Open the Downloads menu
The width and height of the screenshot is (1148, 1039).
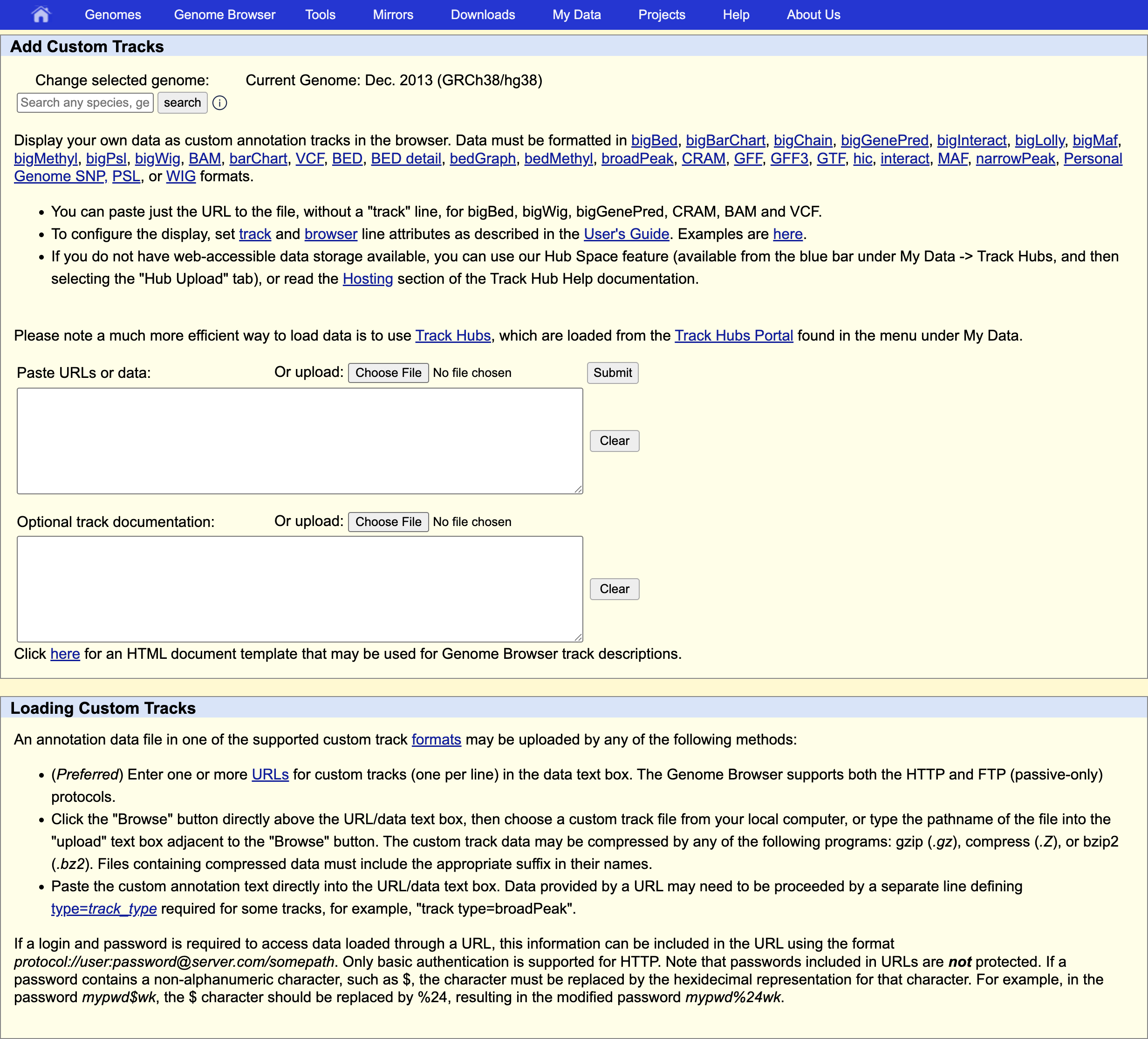(x=482, y=15)
